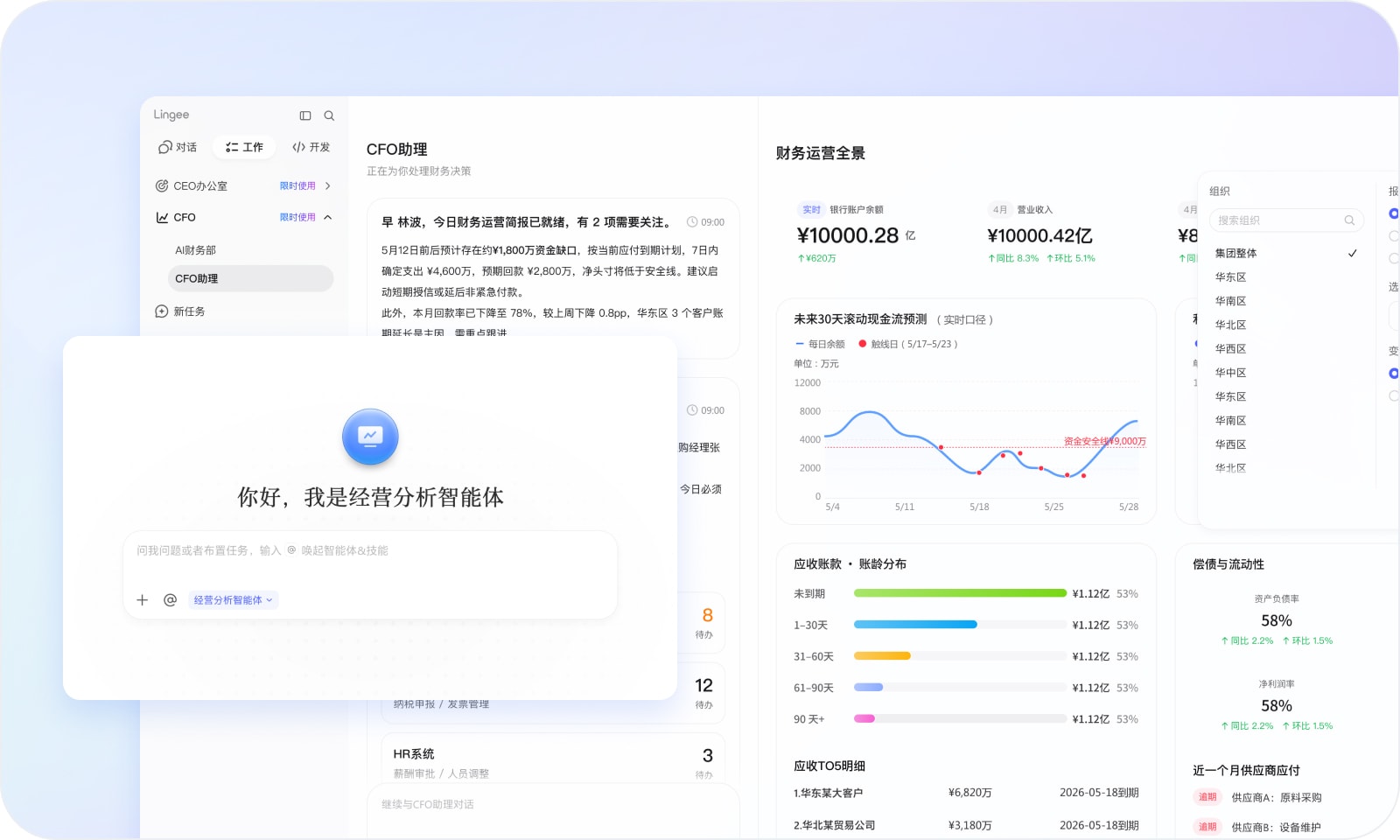Open the 经营分析智能体 agent dropdown

tap(233, 600)
